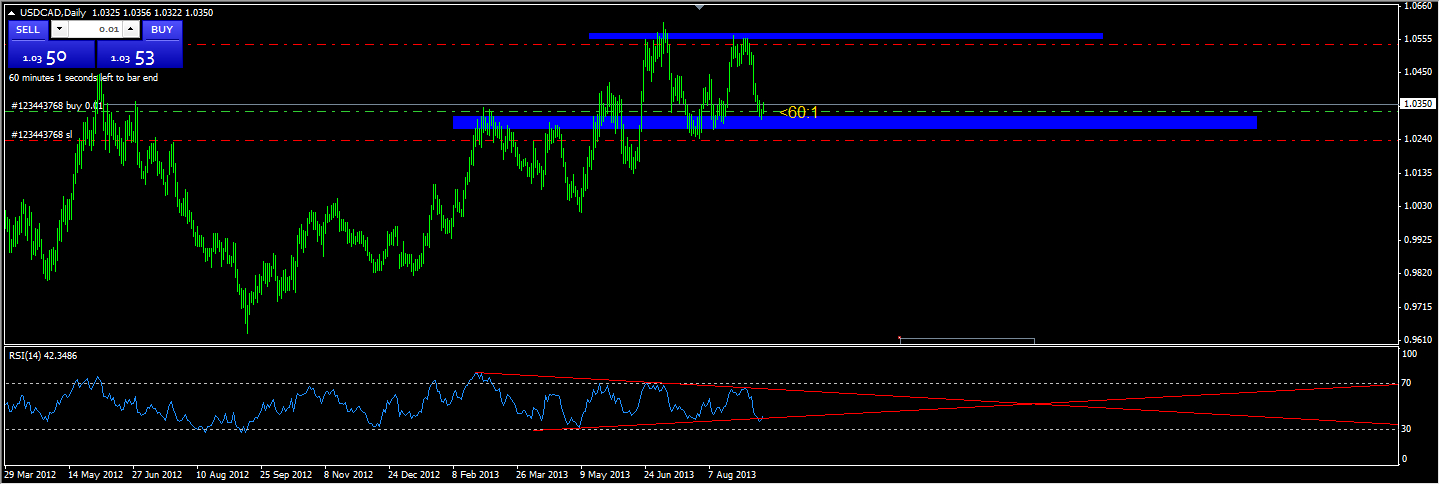The image size is (1440, 485).
Task: Click the 1.0030 price axis label
Action: (x=1420, y=206)
